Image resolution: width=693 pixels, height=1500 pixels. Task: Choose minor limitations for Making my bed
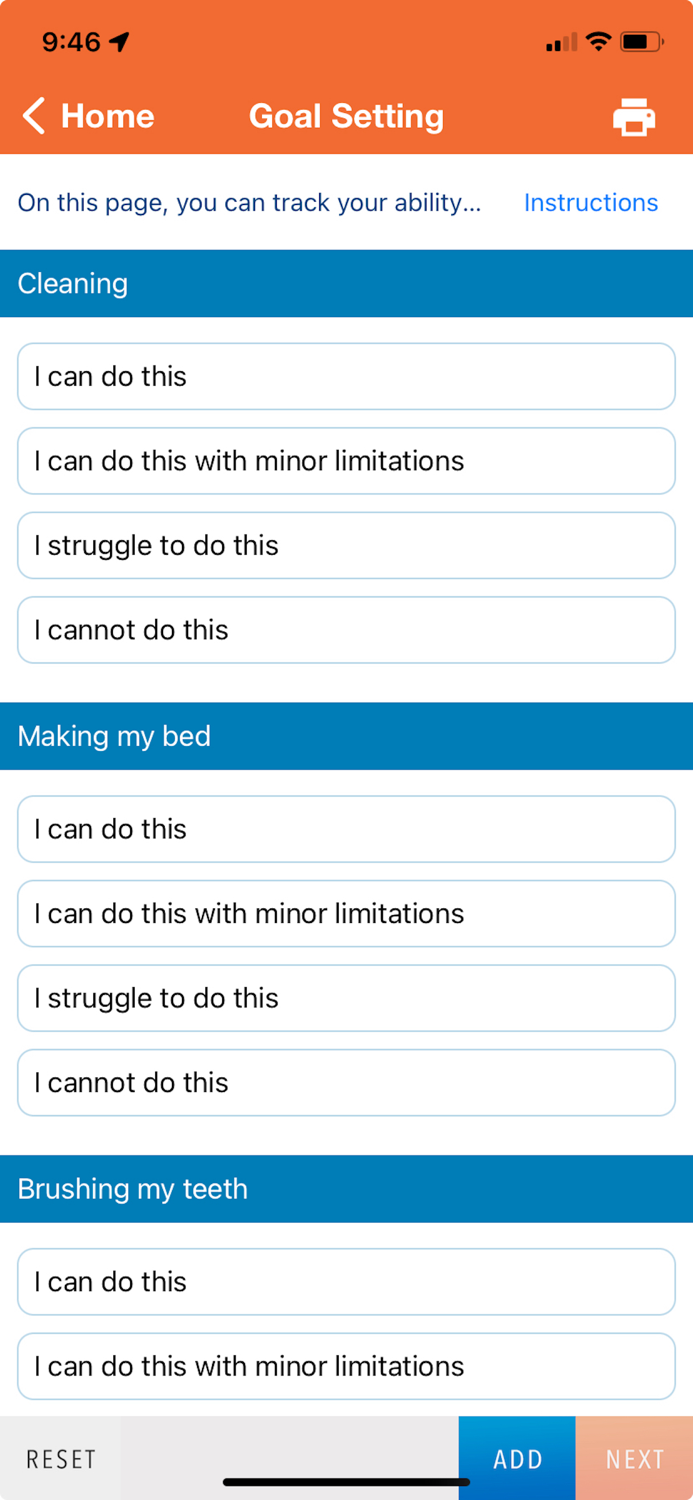point(346,914)
